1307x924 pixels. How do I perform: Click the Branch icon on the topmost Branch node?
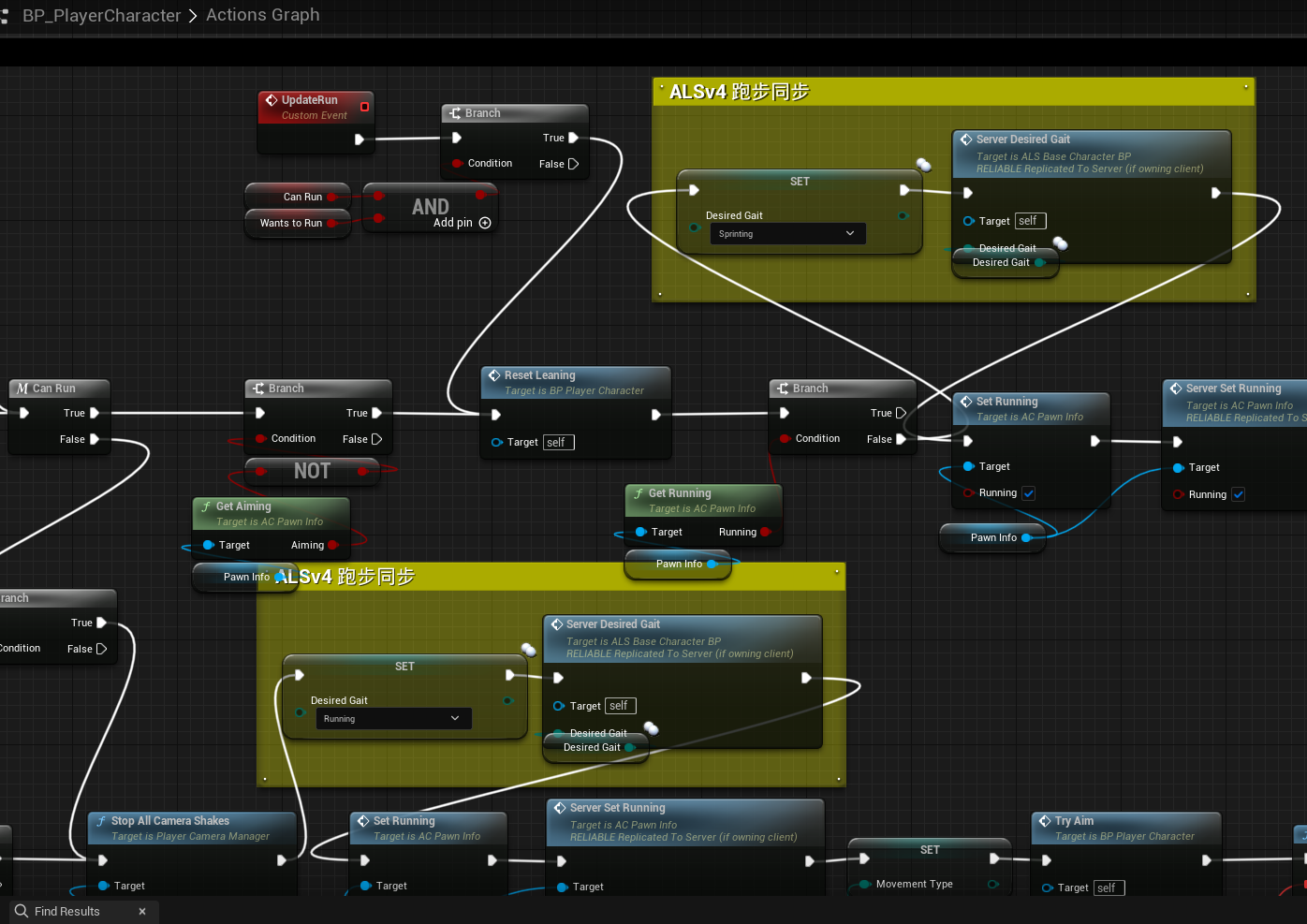[455, 112]
